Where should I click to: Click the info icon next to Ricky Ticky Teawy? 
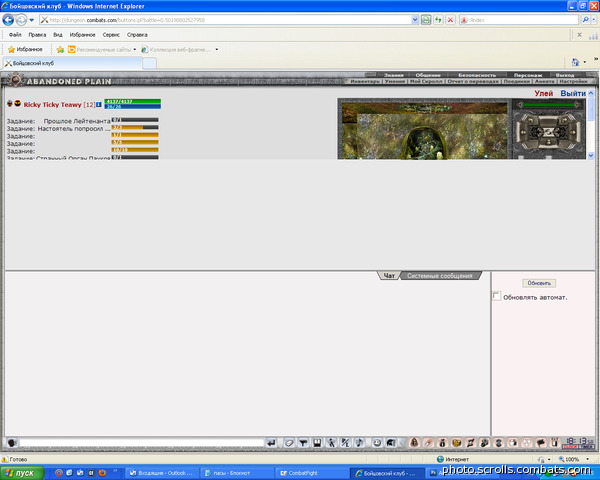click(98, 104)
